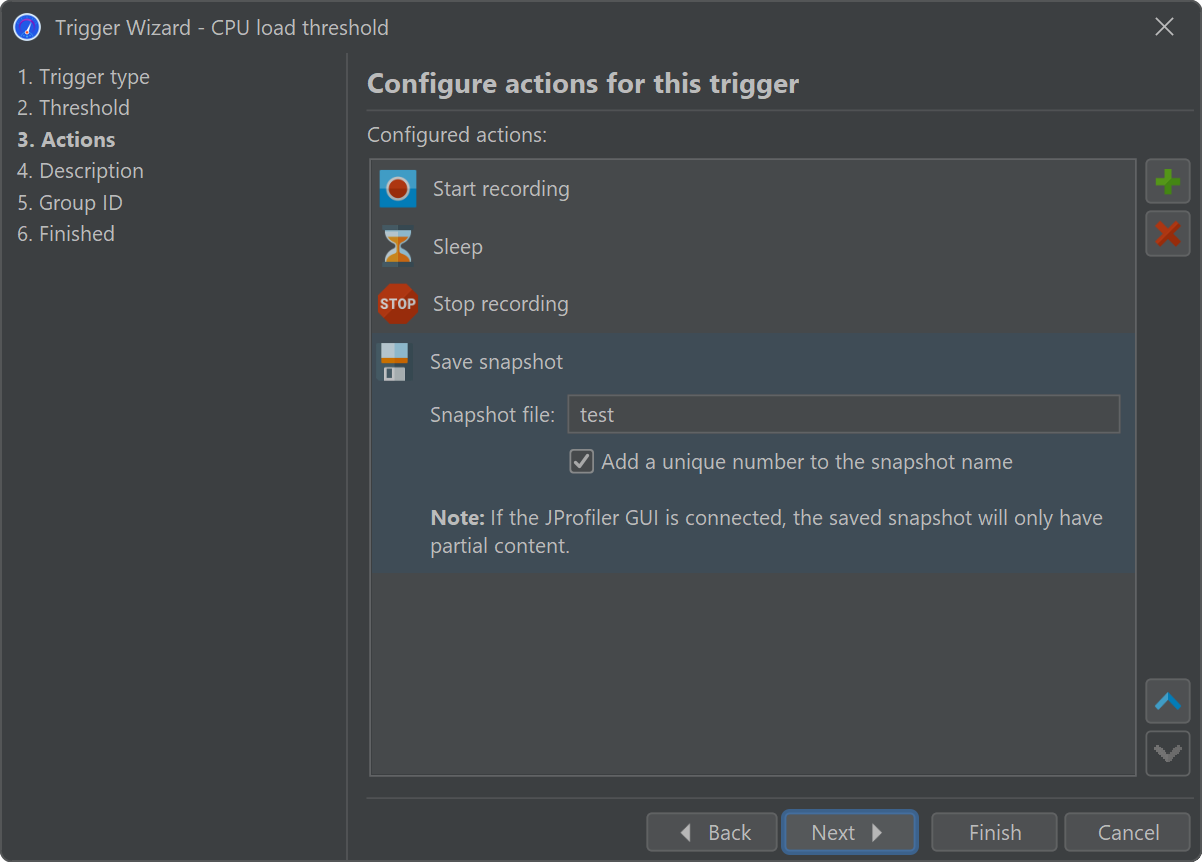Click the red X delete action icon
The width and height of the screenshot is (1202, 862).
(1167, 234)
